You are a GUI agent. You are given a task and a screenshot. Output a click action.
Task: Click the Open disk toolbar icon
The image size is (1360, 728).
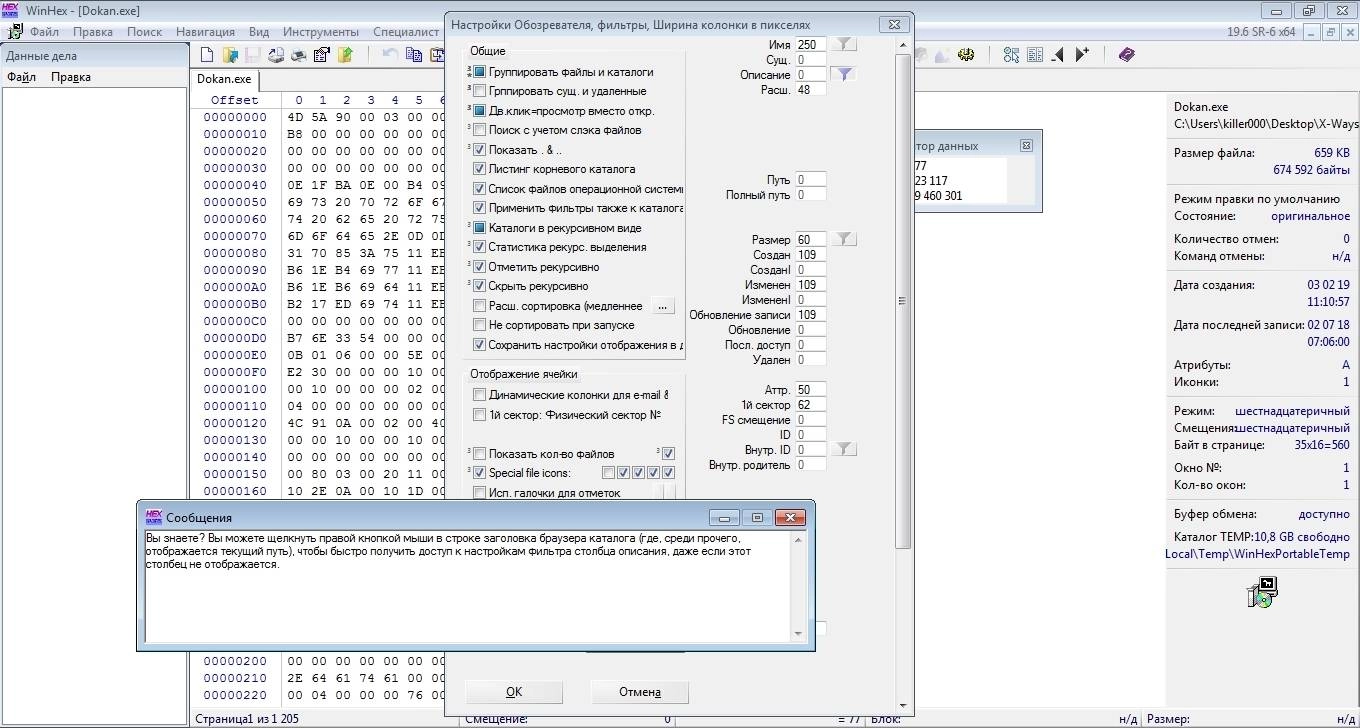(276, 55)
